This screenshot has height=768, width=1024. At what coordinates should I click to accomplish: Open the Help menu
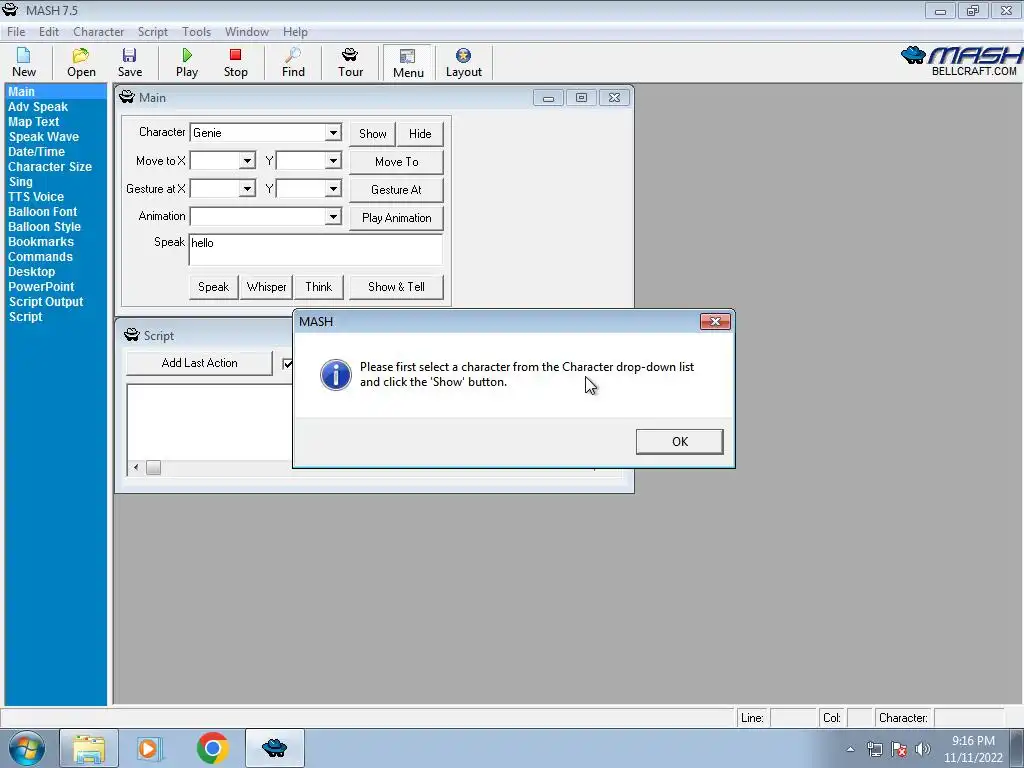click(x=295, y=31)
